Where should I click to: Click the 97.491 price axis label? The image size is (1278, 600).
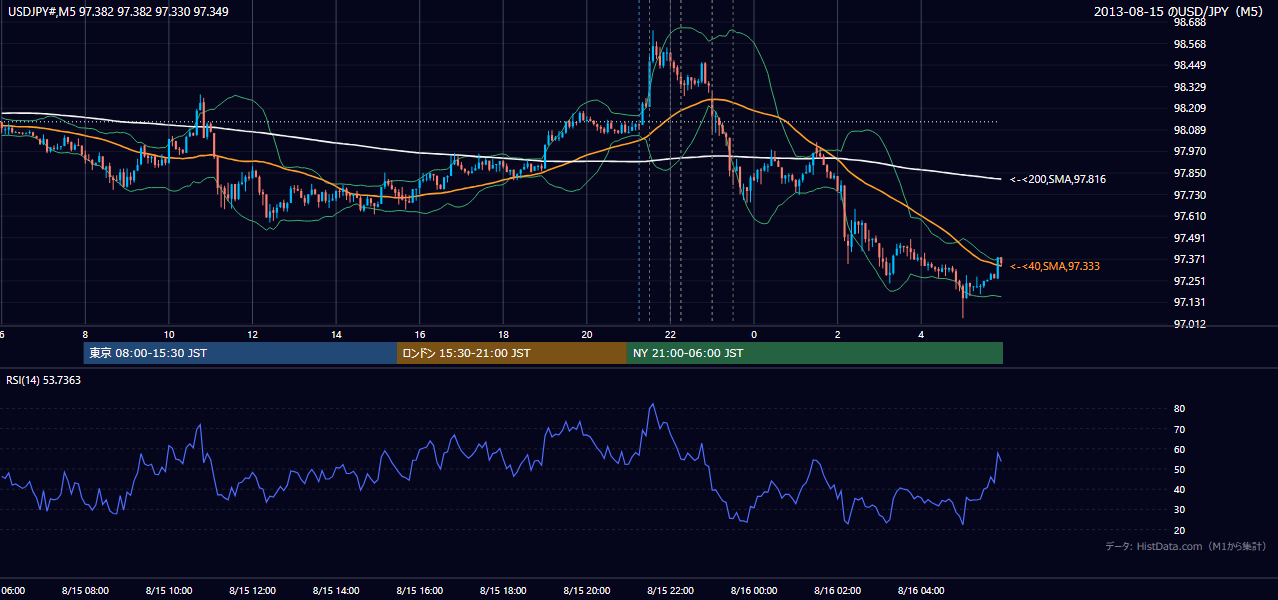1190,238
